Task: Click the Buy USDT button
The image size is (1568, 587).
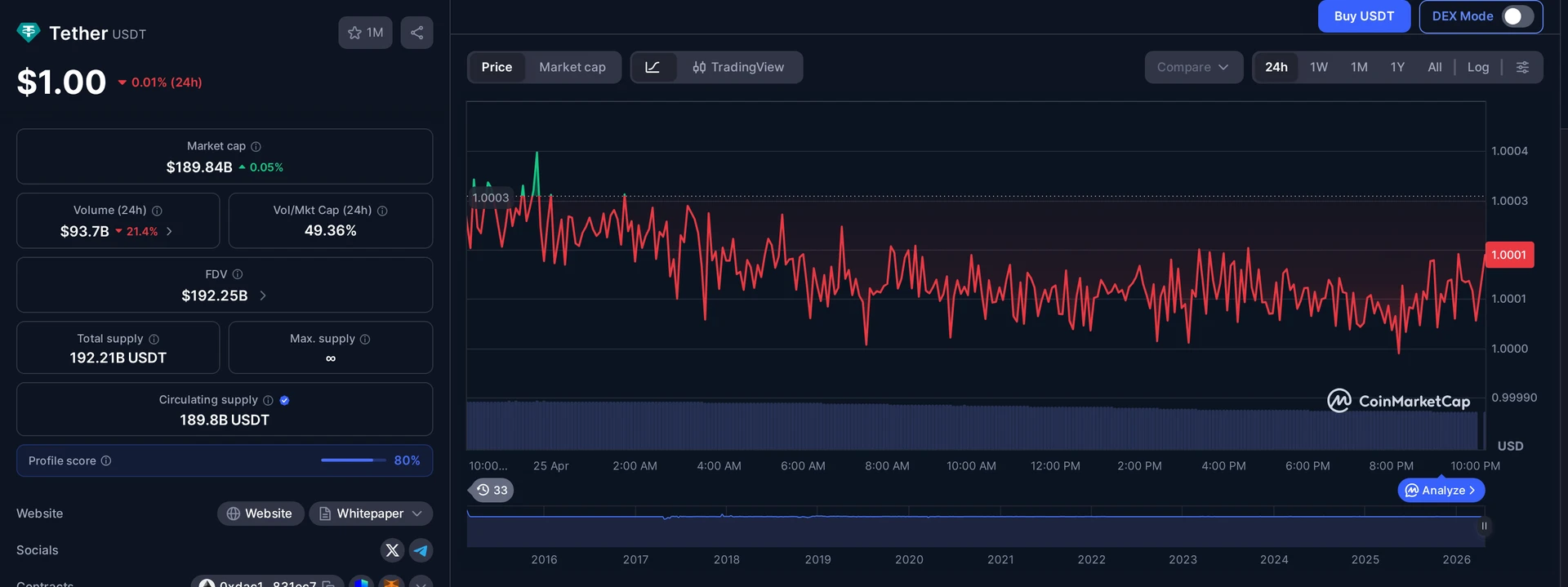Action: tap(1364, 16)
